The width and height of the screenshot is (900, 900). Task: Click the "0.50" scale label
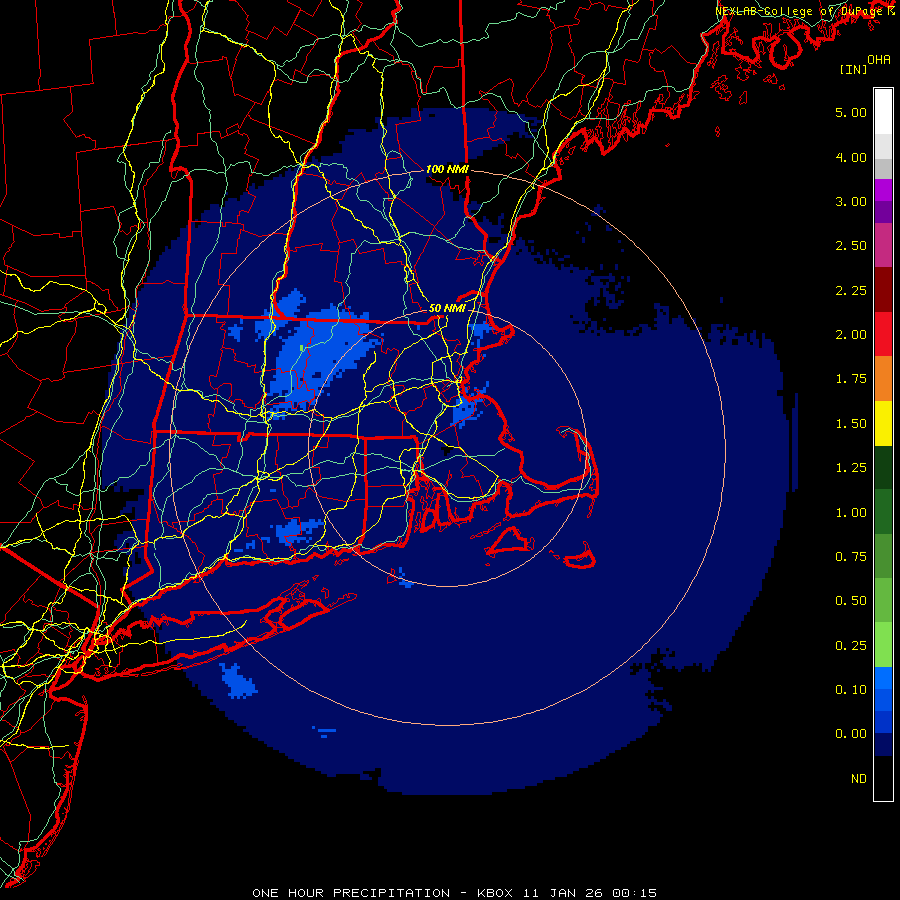(851, 601)
